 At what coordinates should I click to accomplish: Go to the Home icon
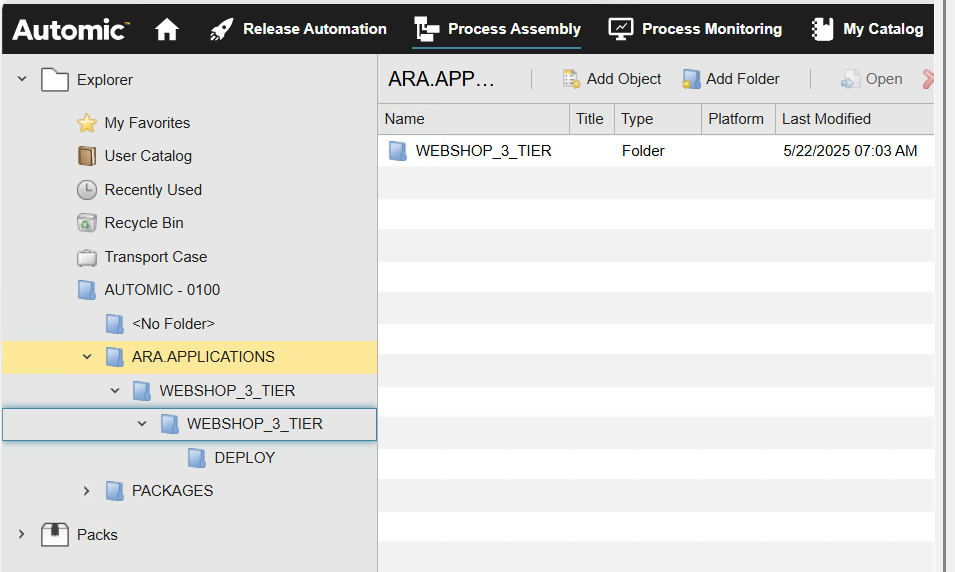[x=166, y=29]
